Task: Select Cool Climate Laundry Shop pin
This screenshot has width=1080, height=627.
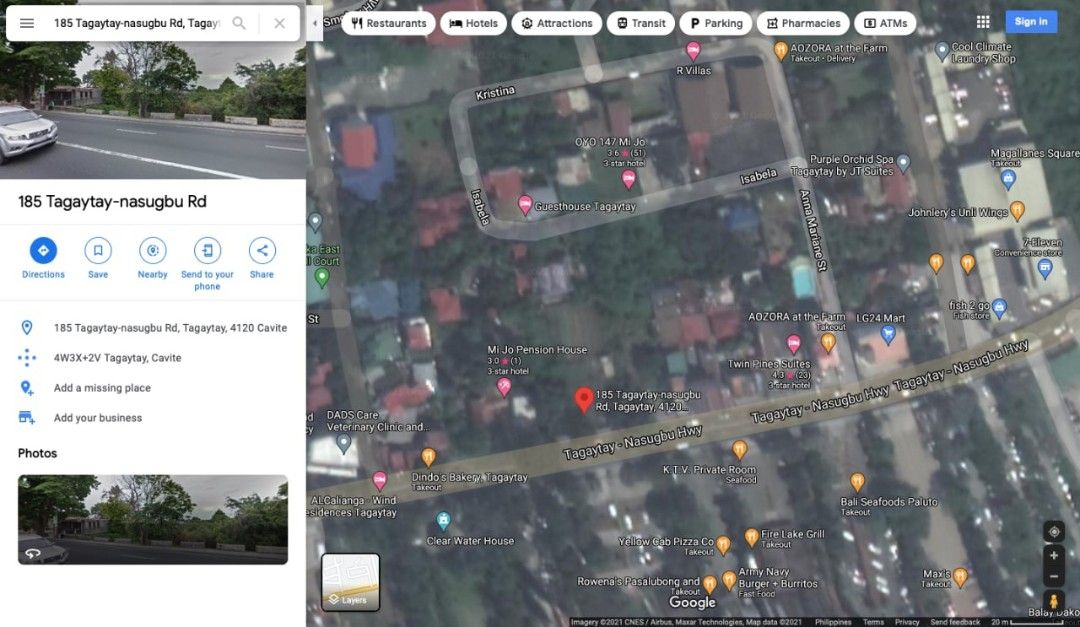Action: (942, 50)
